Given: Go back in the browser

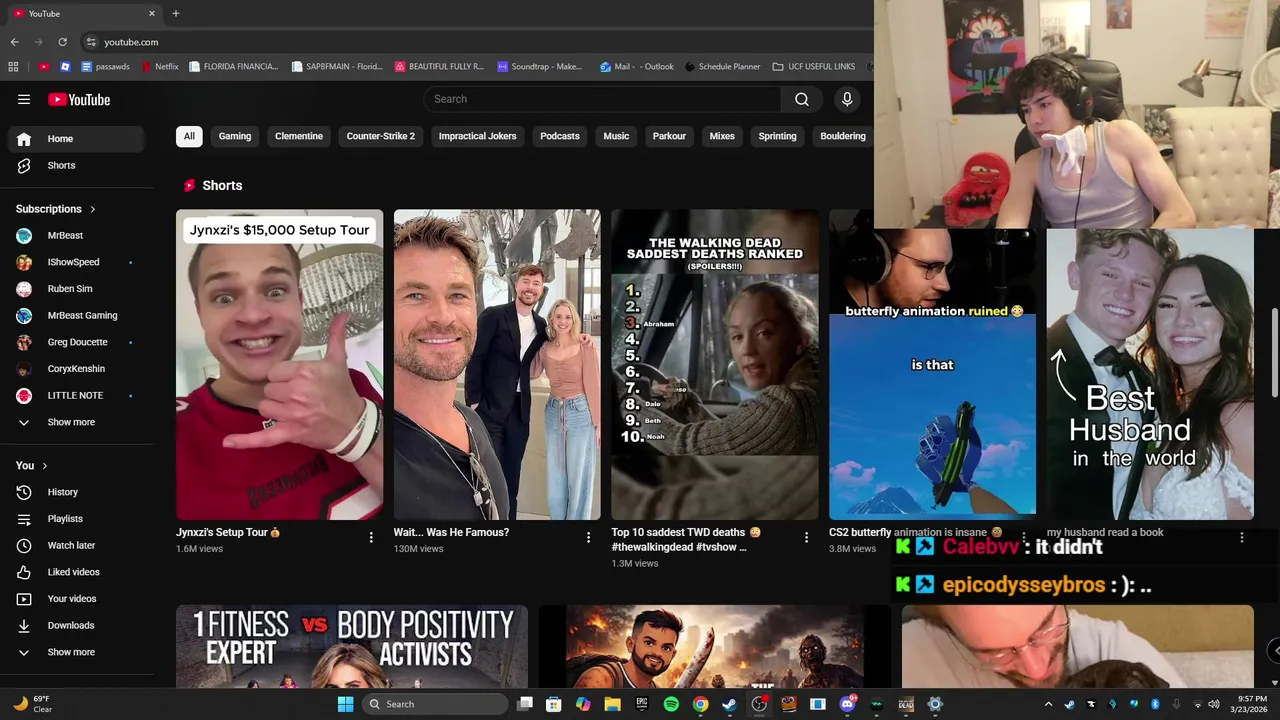Looking at the screenshot, I should coord(15,42).
